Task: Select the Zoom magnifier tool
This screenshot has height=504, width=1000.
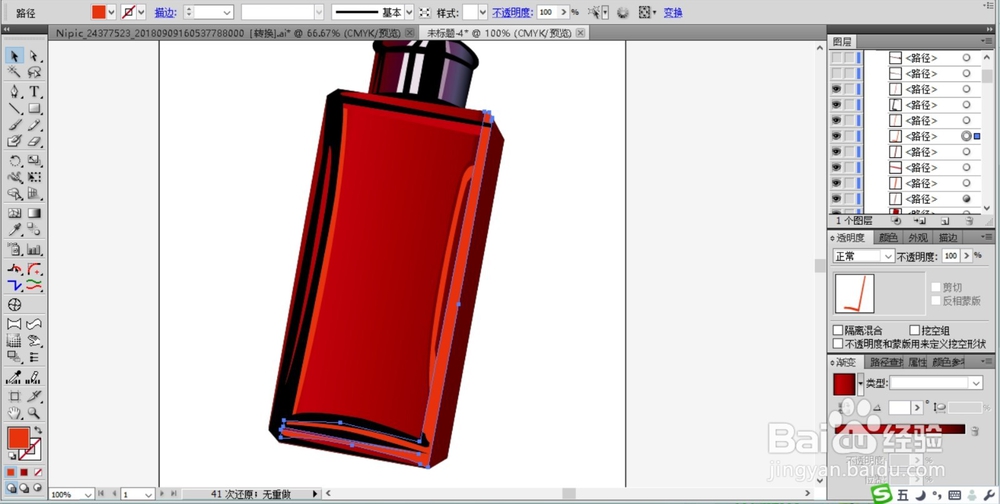Action: point(34,413)
